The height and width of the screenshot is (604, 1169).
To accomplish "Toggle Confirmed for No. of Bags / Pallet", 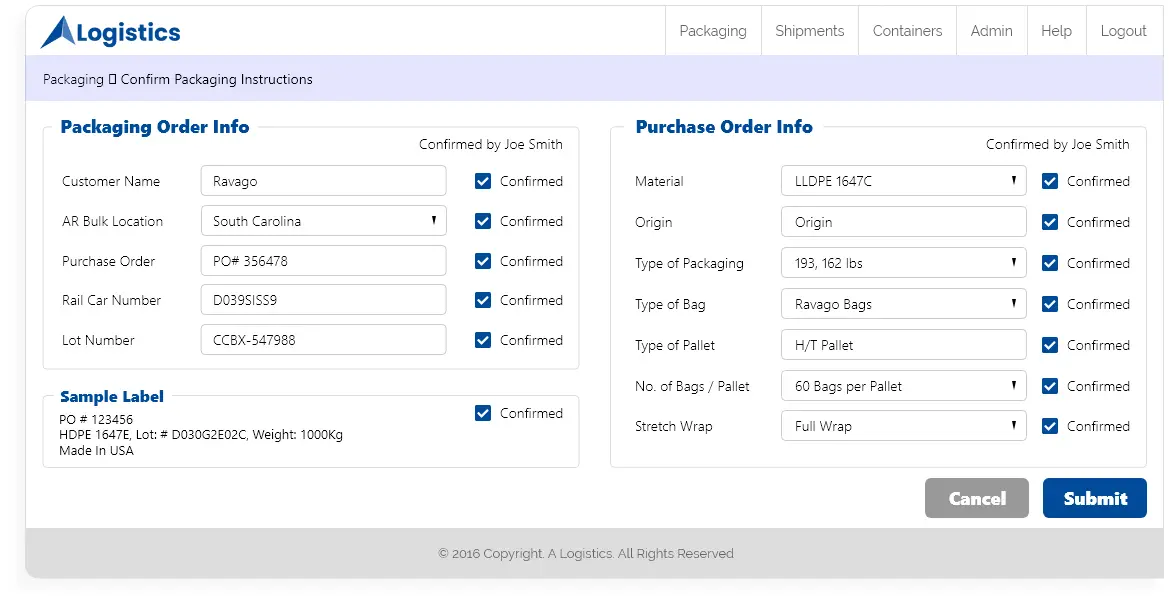I will pyautogui.click(x=1050, y=386).
